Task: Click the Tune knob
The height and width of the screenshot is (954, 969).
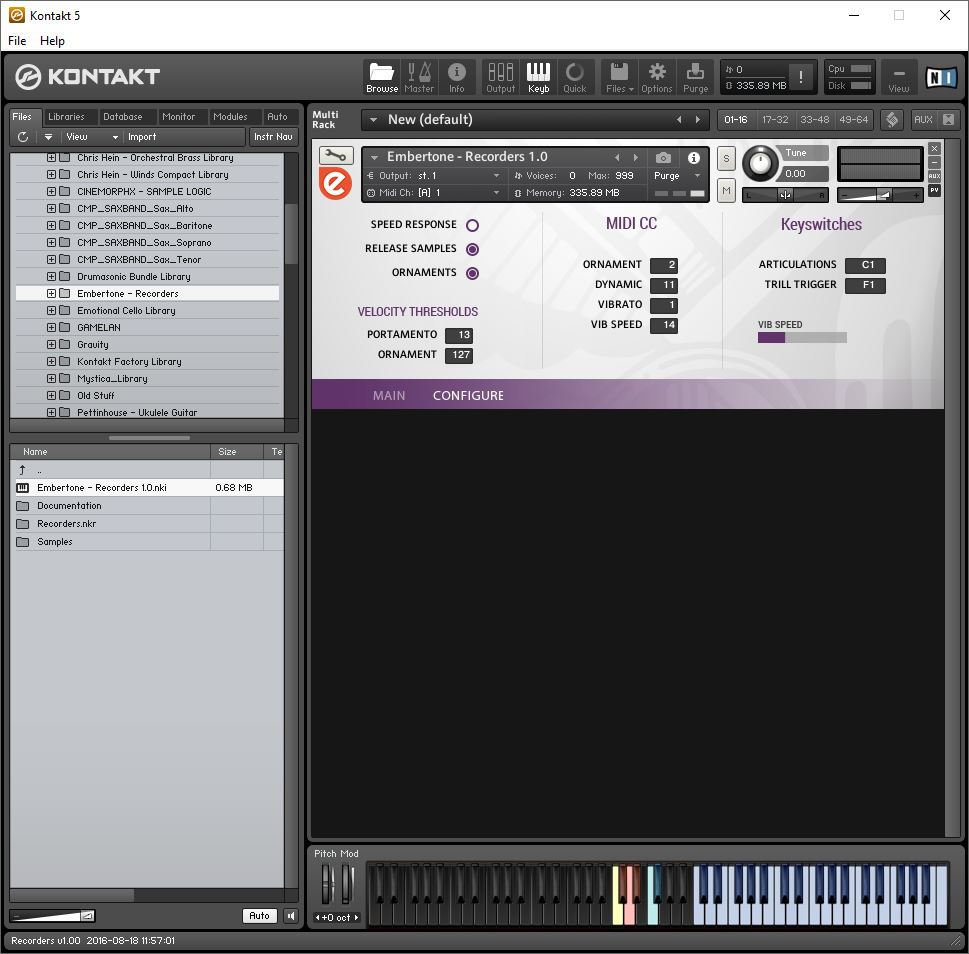Action: (760, 164)
